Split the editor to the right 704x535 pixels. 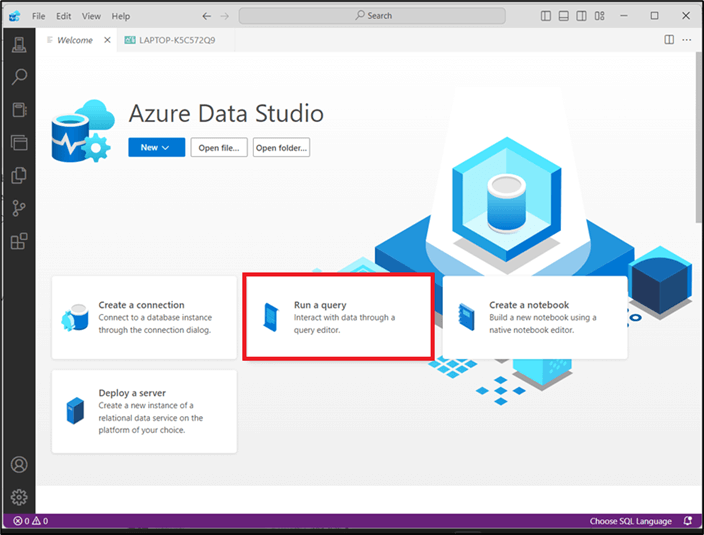point(669,40)
